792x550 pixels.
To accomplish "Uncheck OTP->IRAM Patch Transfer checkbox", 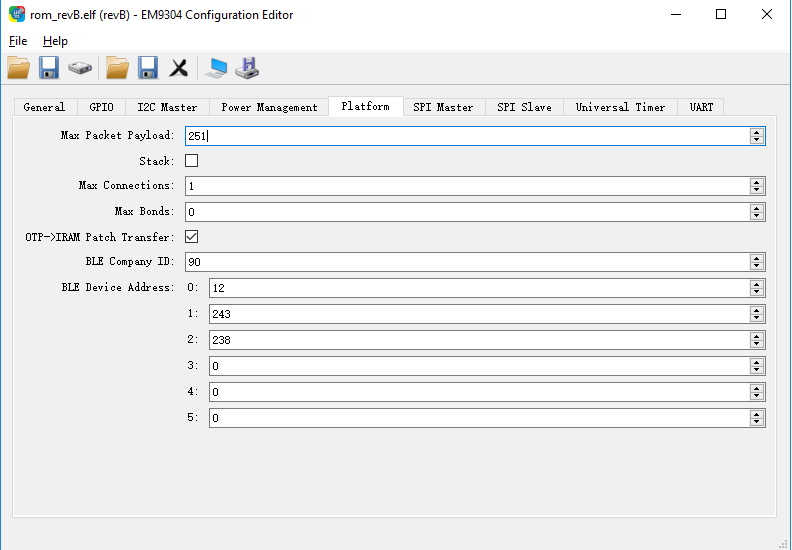I will coord(191,236).
